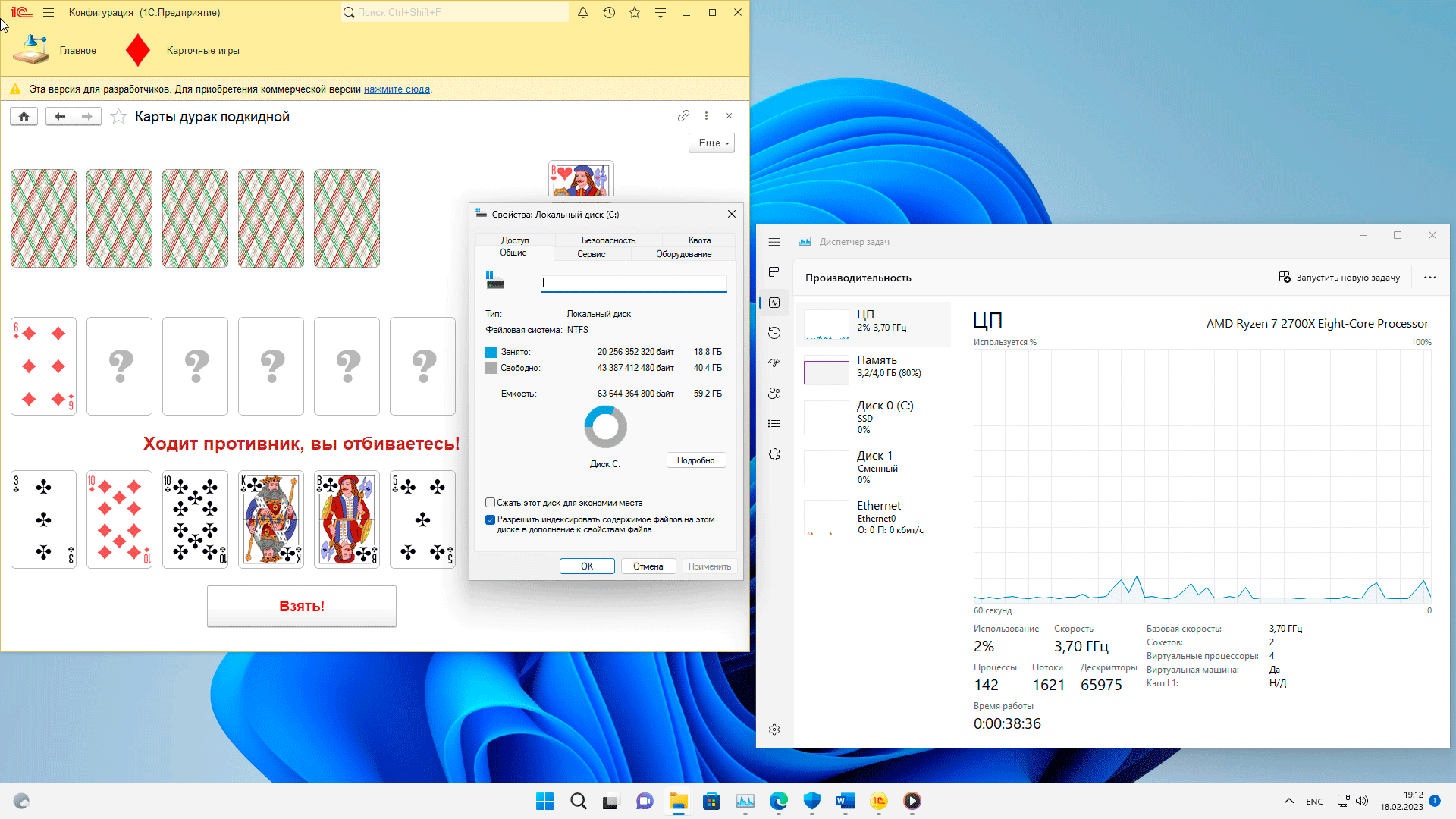Image resolution: width=1456 pixels, height=819 pixels.
Task: Open the Users page in Task Manager
Action: tap(774, 394)
